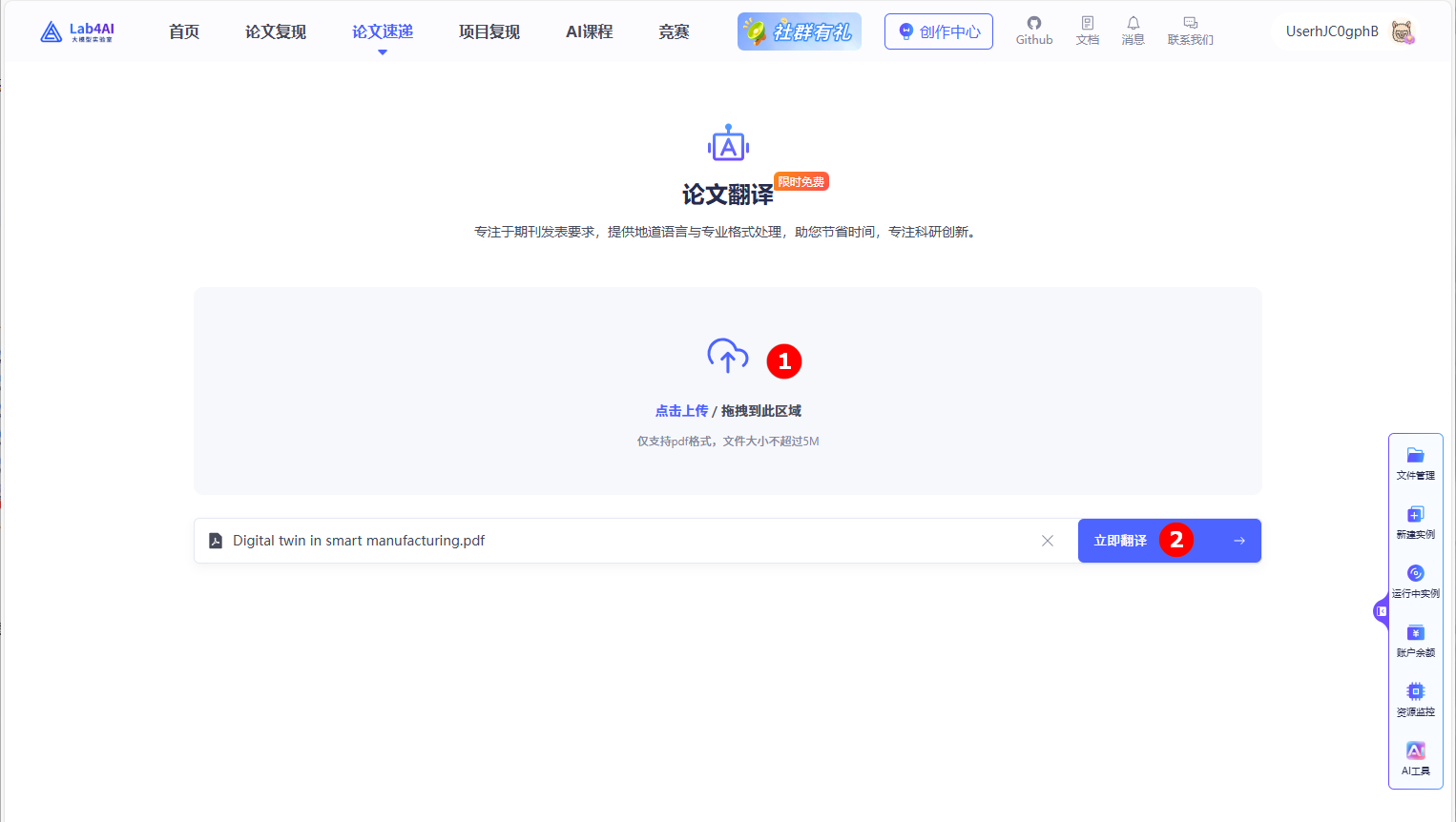Click the upload cloud icon

728,356
